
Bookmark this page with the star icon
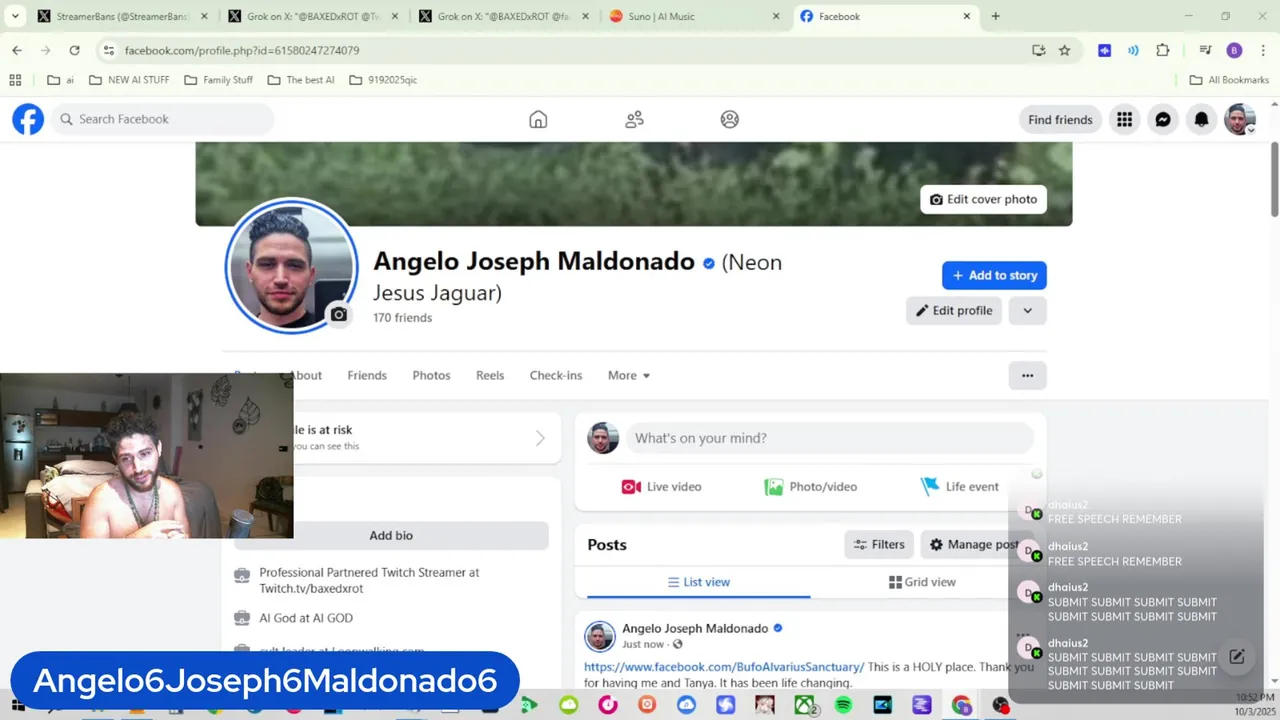point(1065,50)
